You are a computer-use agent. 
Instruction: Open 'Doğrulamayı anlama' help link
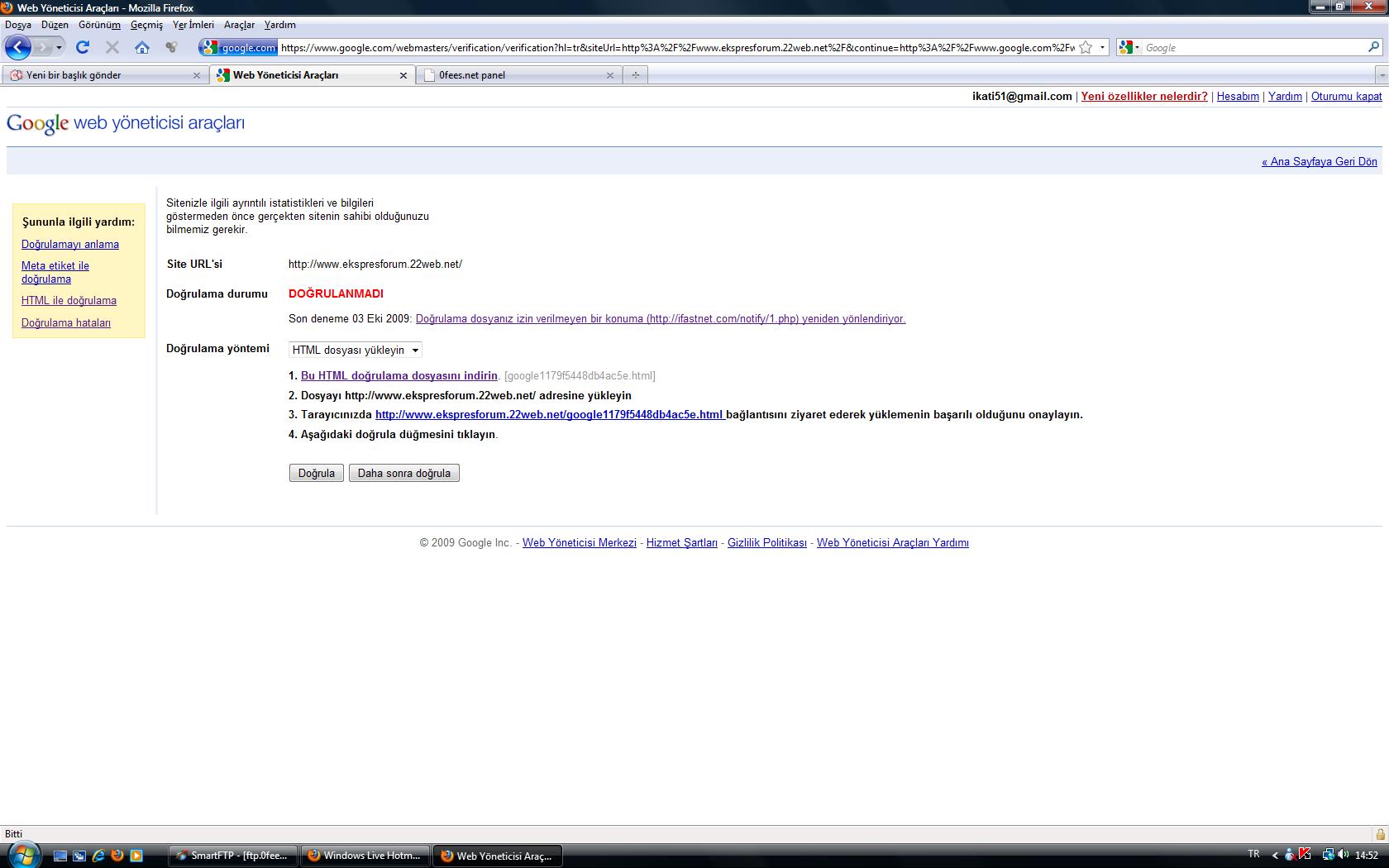70,244
